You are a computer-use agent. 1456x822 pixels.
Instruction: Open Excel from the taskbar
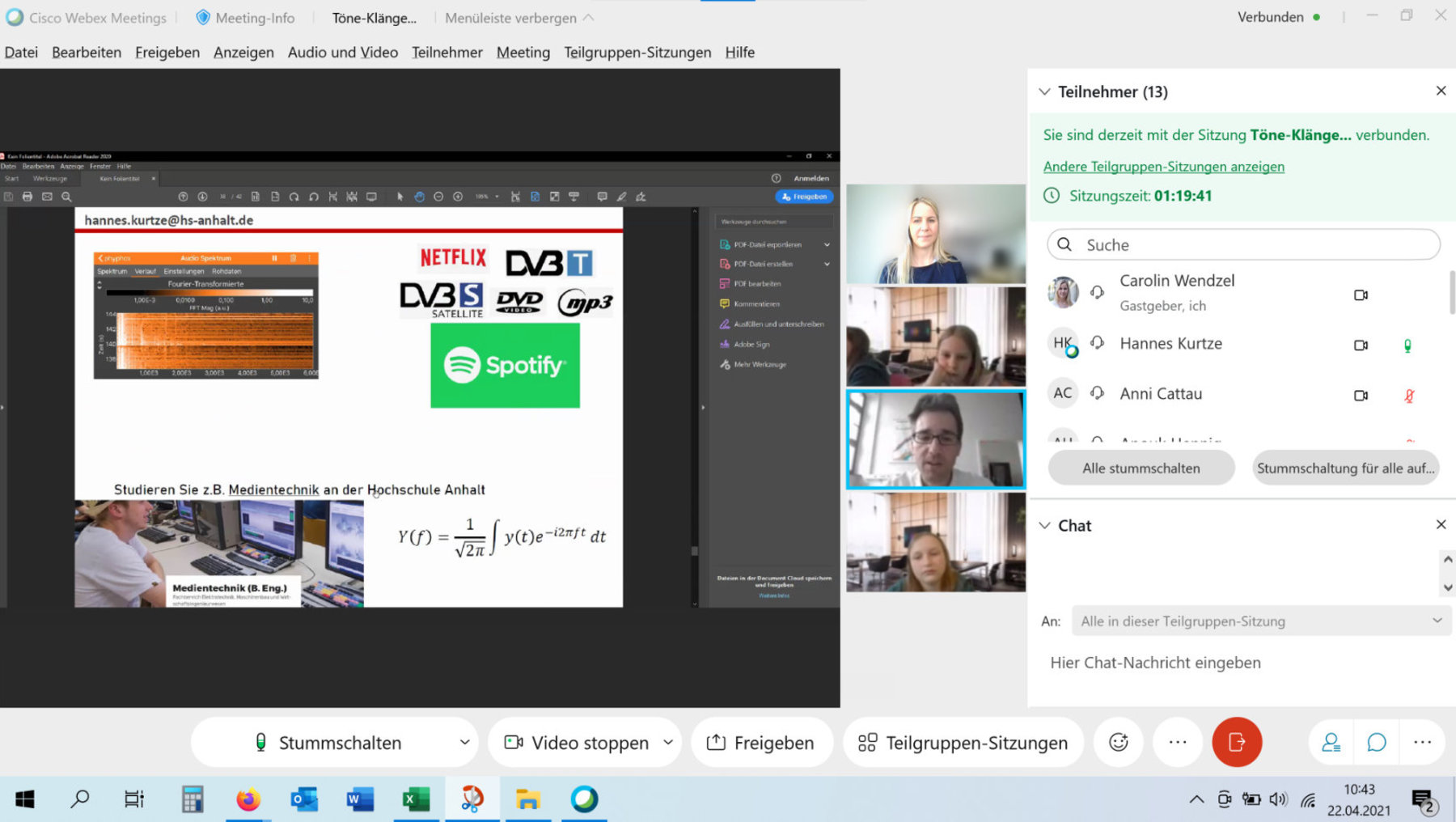point(416,799)
